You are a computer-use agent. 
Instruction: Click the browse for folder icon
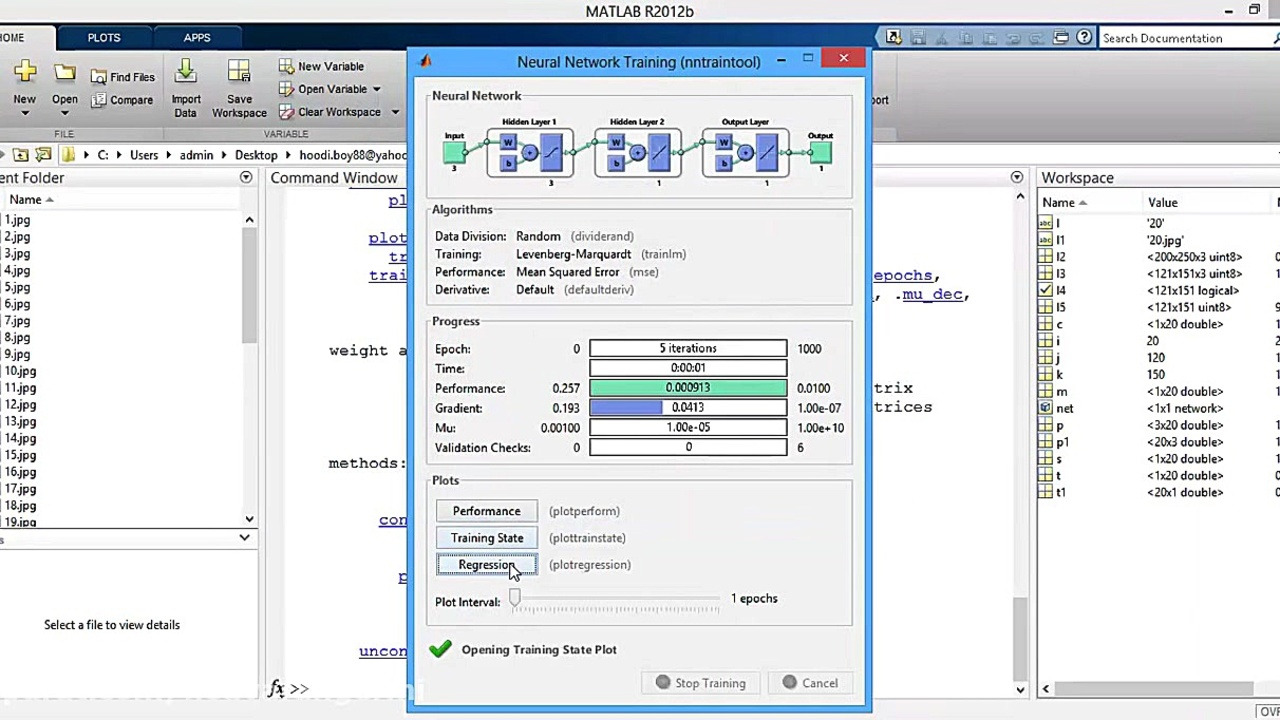43,155
